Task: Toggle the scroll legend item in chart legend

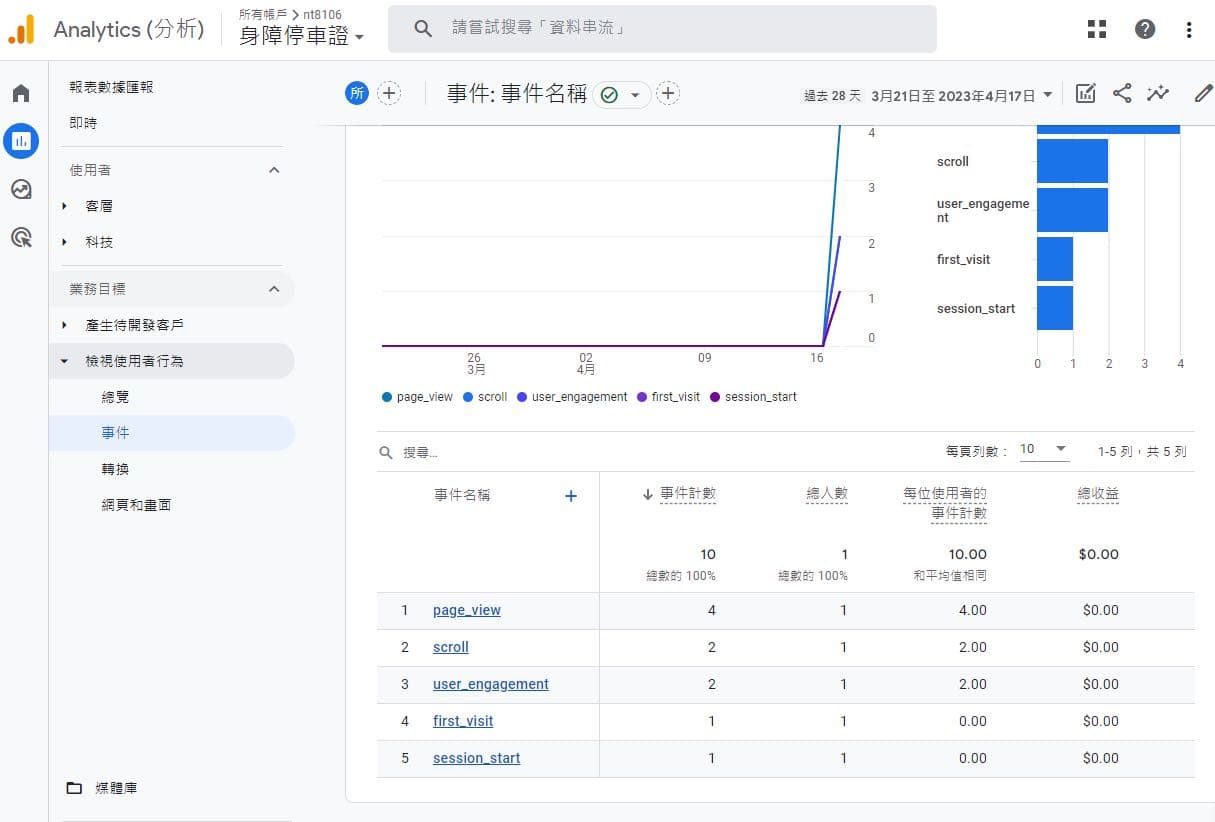Action: click(484, 396)
